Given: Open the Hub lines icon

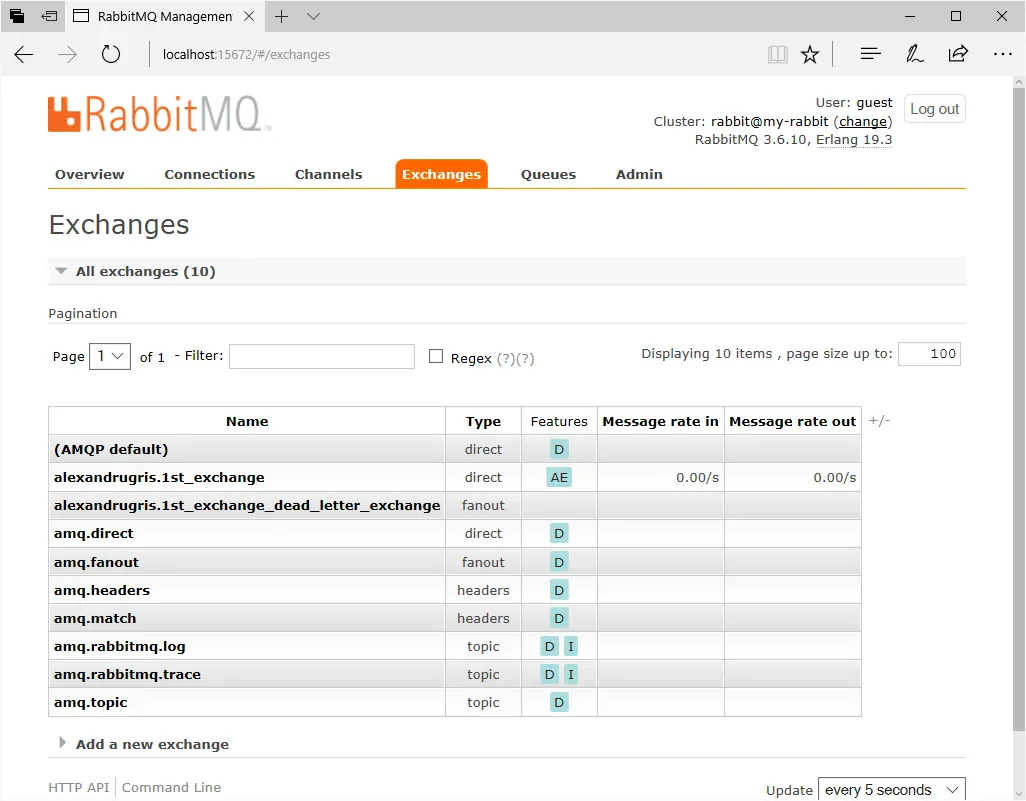Looking at the screenshot, I should pos(870,54).
